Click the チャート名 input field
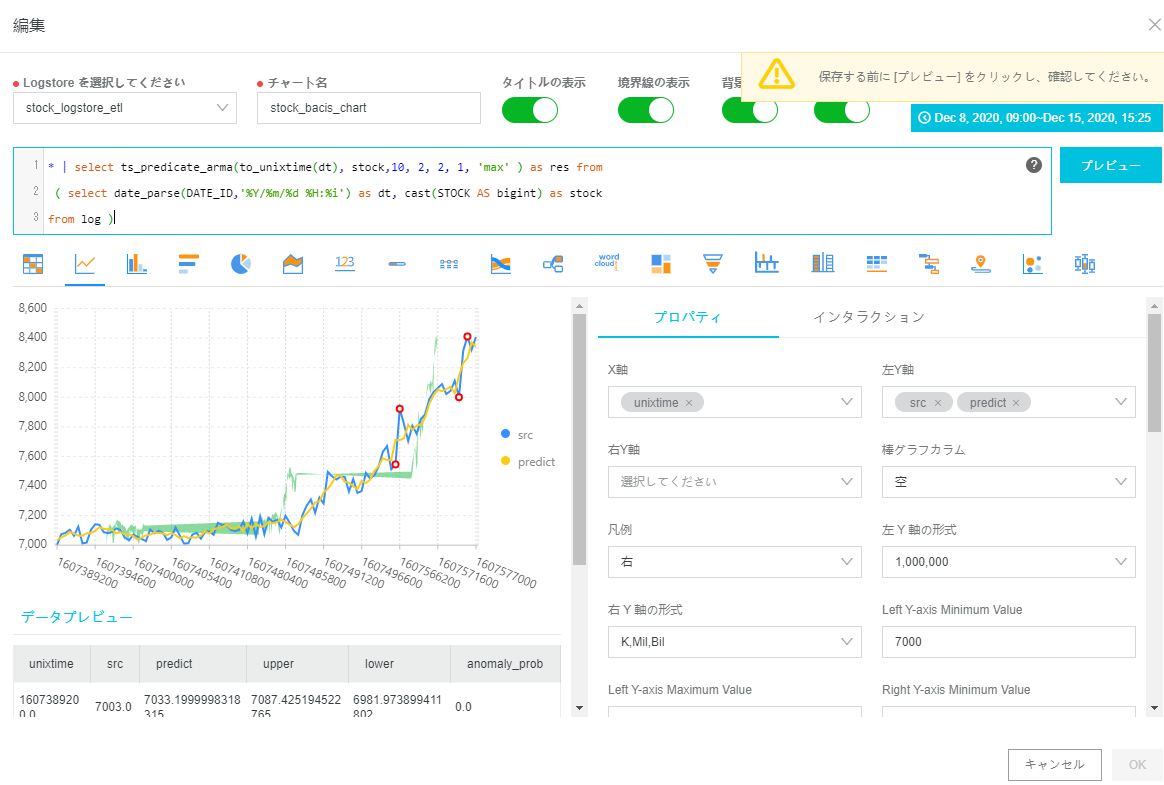The height and width of the screenshot is (785, 1164). 369,108
